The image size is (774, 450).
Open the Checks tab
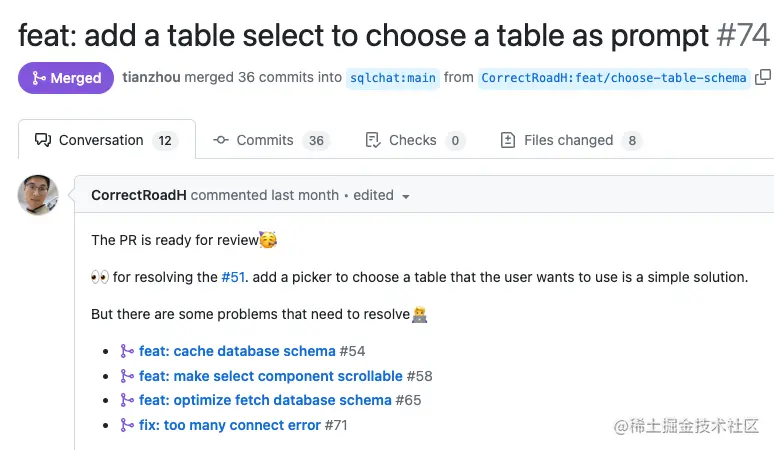(x=412, y=140)
